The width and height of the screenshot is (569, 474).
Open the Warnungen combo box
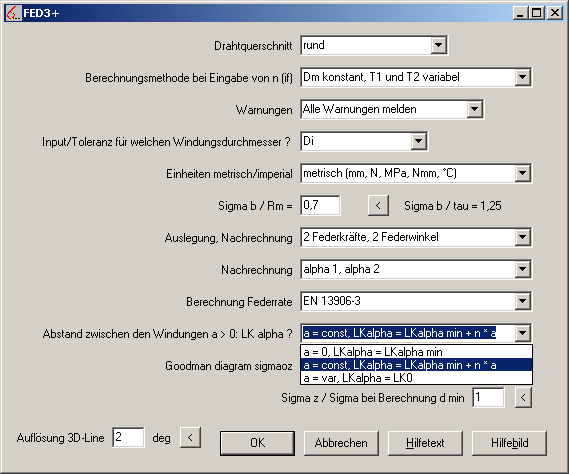(x=474, y=109)
